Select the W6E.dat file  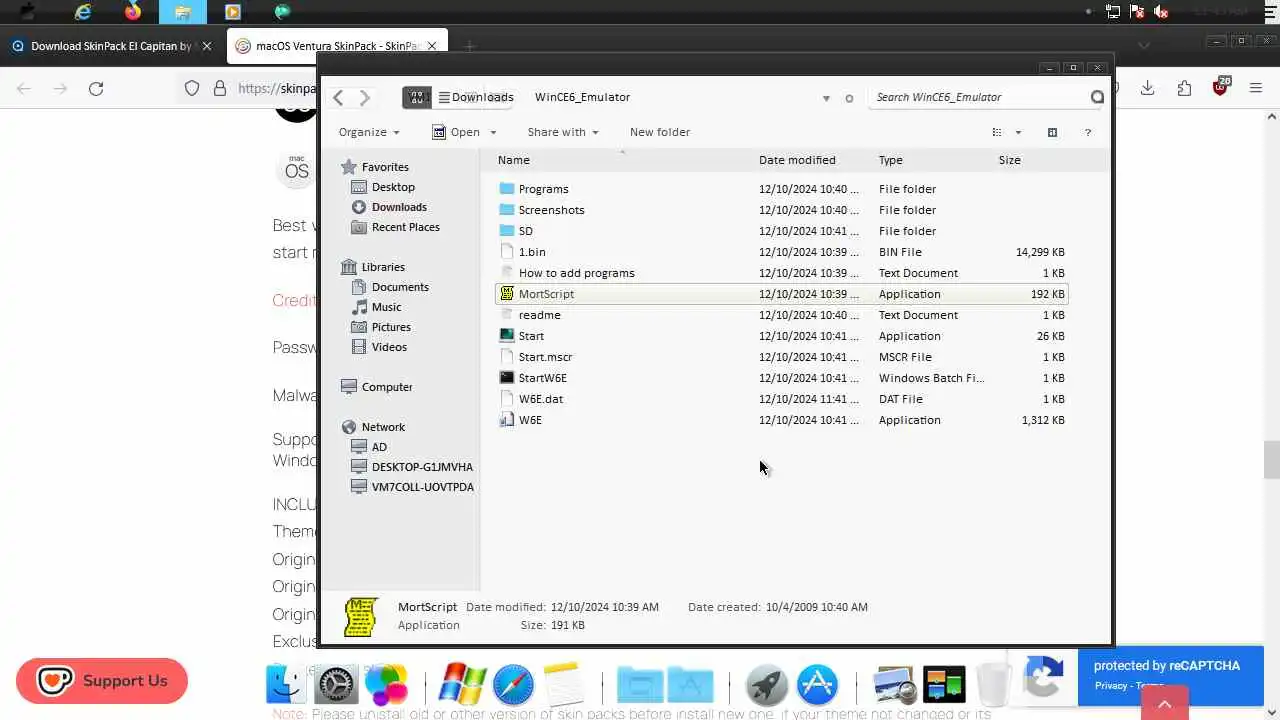540,399
